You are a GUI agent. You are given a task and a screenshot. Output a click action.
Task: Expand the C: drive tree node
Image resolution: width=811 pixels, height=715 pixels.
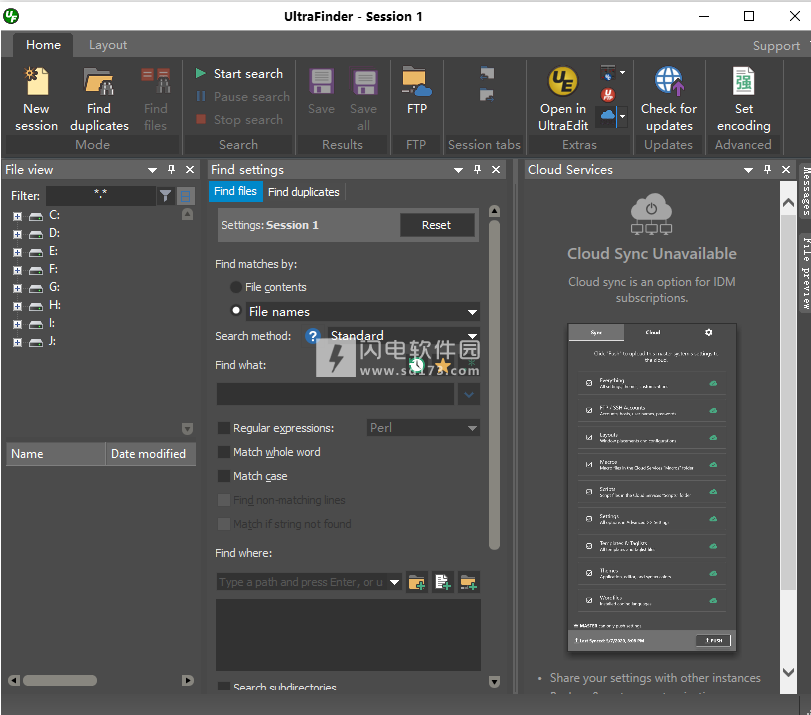[x=17, y=216]
